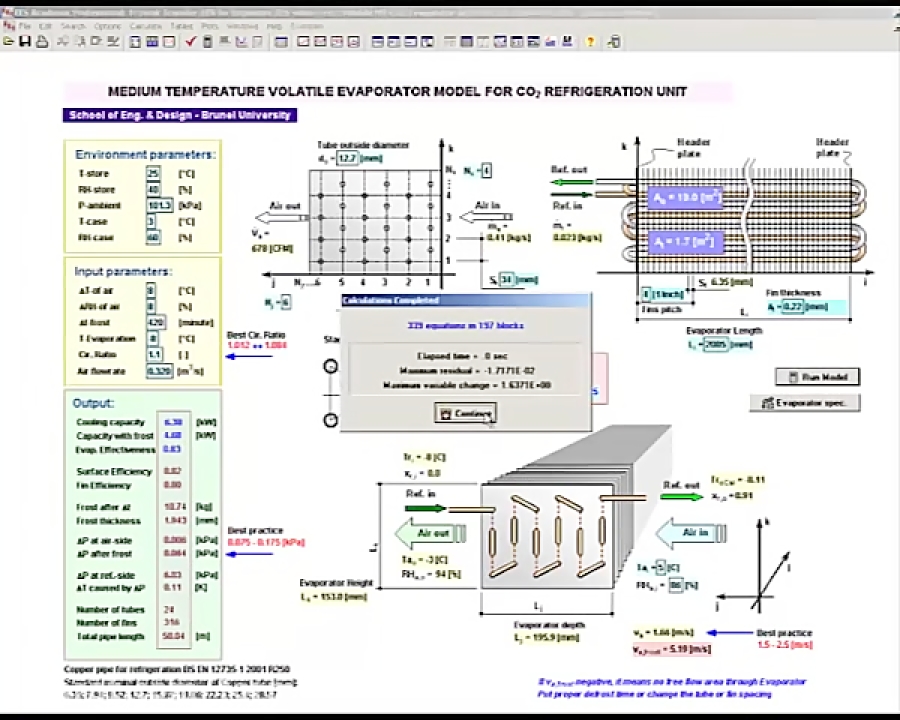Click the Print icon on the toolbar
This screenshot has height=720, width=900.
[x=40, y=41]
